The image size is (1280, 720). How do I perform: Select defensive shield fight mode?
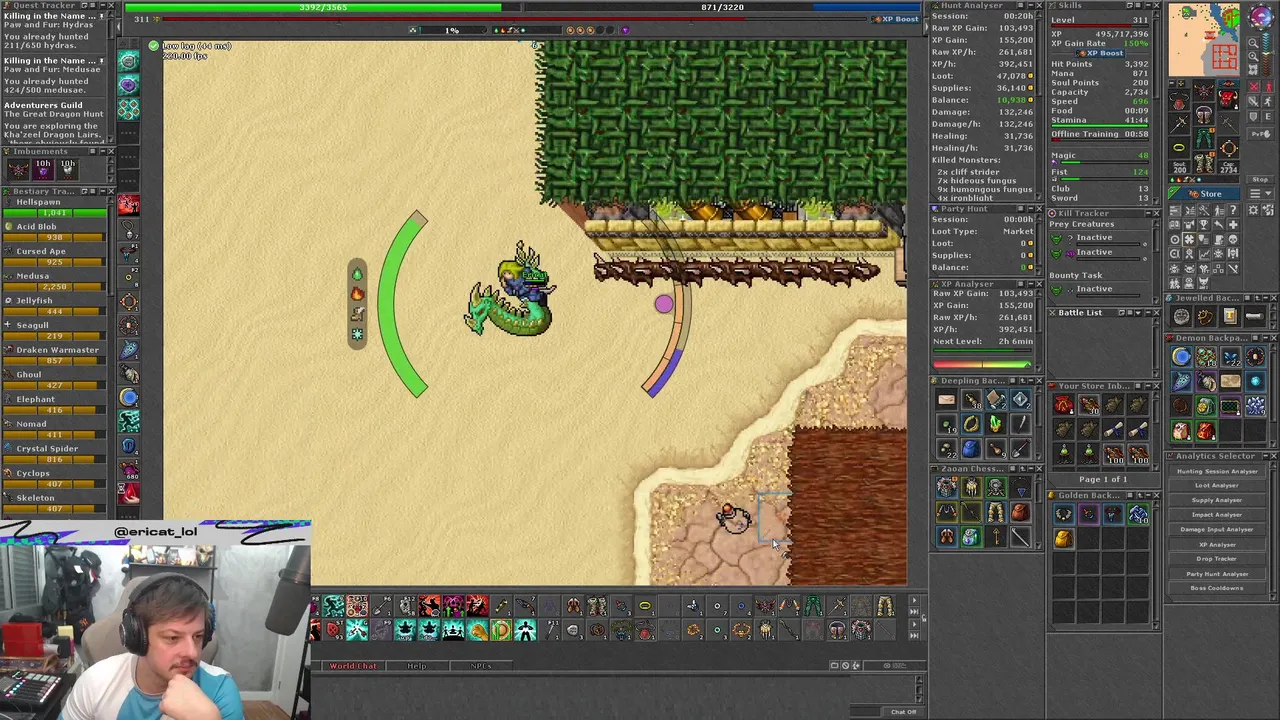pos(1254,116)
